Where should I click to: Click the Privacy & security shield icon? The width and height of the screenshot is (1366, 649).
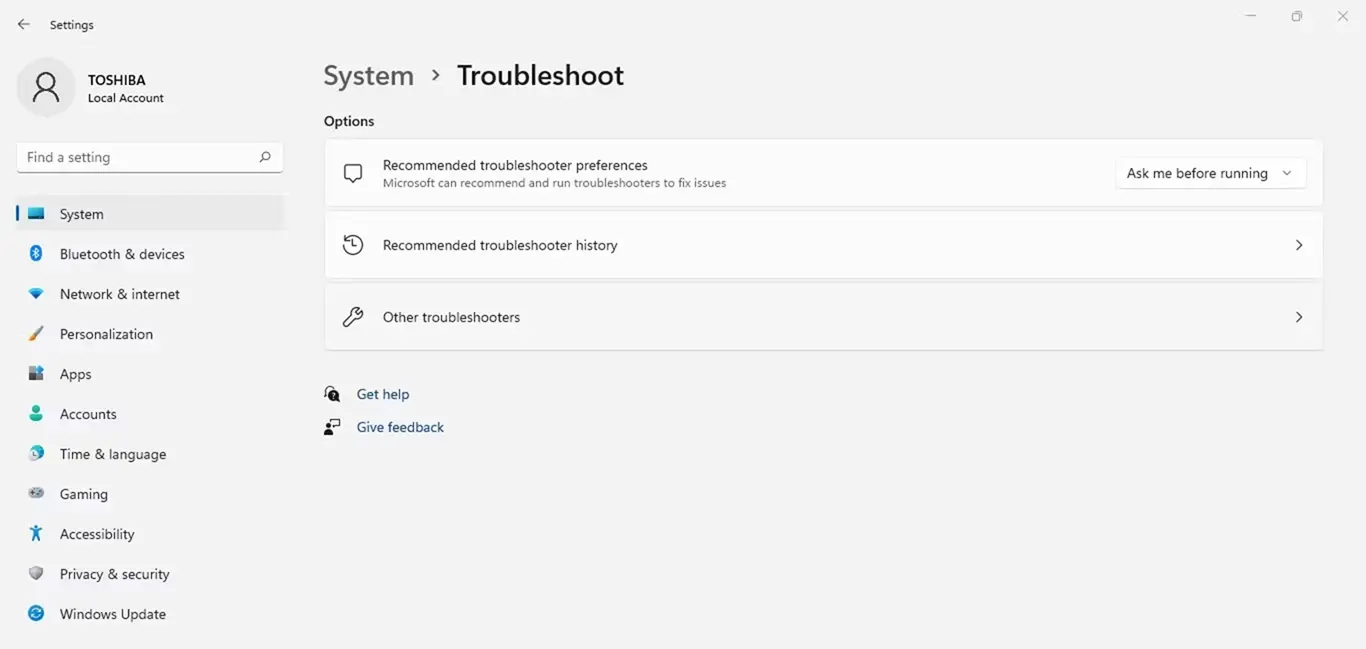pyautogui.click(x=36, y=574)
